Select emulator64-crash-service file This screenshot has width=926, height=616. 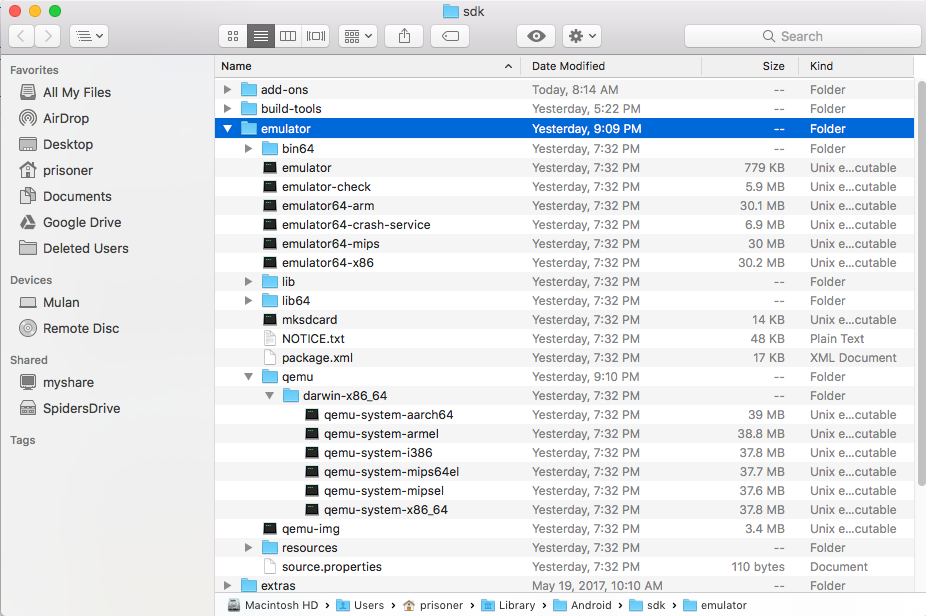564,224
